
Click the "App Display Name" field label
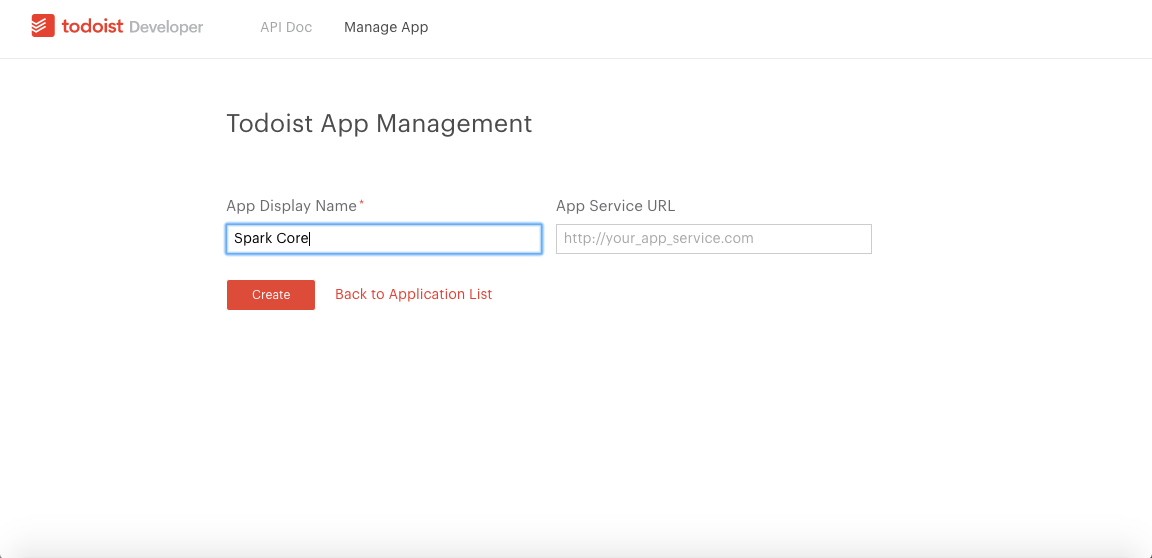coord(291,206)
